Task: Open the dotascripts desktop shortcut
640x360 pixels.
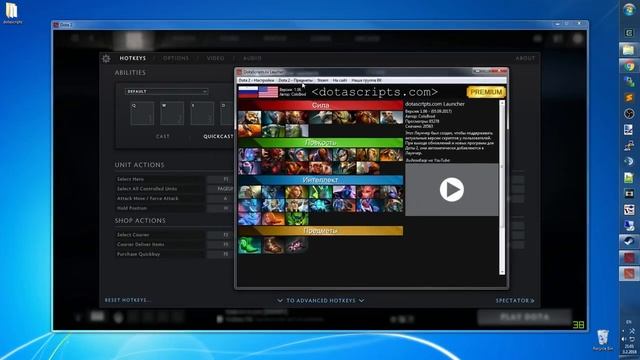Action: pos(12,12)
